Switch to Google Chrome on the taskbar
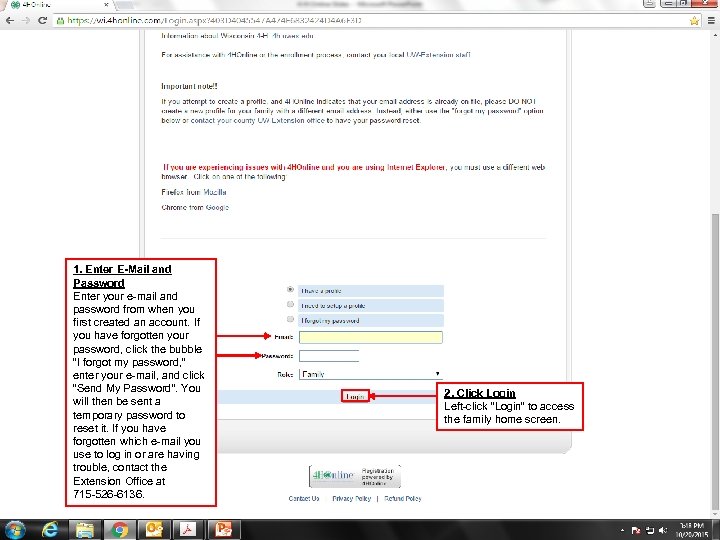Image resolution: width=720 pixels, height=540 pixels. click(x=120, y=530)
